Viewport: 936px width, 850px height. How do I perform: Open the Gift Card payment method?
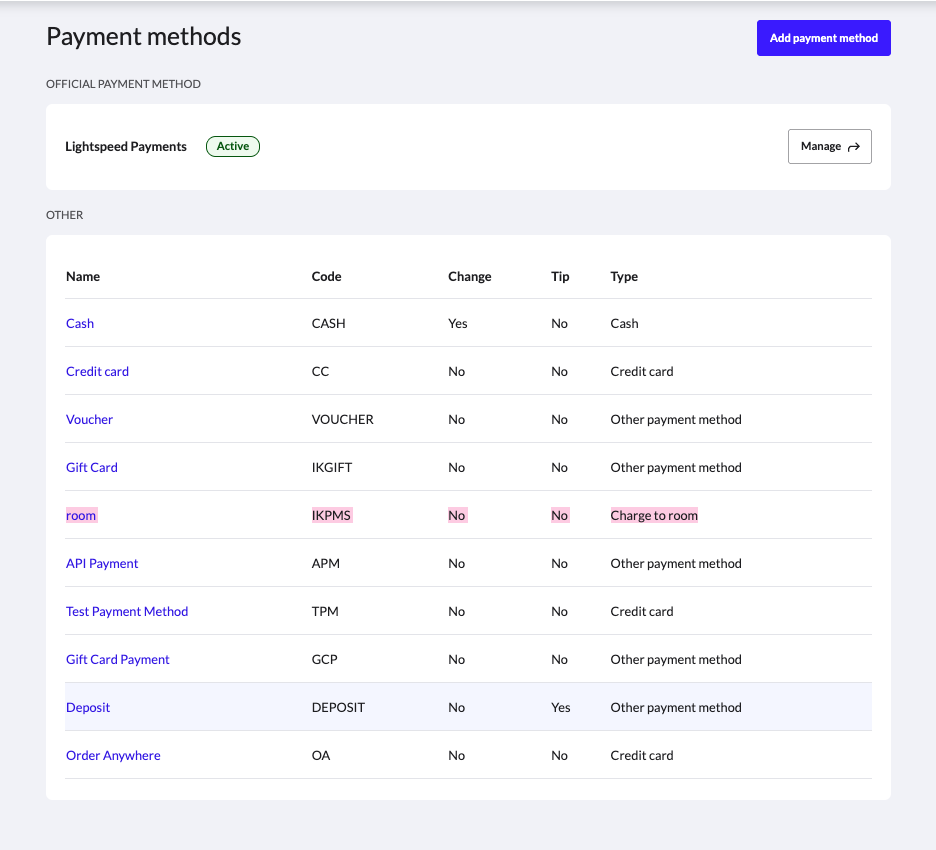coord(91,467)
